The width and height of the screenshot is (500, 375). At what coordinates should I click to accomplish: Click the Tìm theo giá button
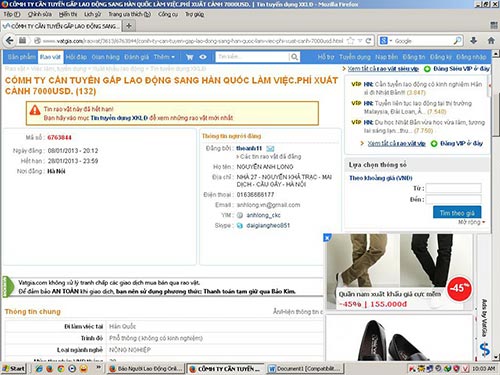click(457, 212)
